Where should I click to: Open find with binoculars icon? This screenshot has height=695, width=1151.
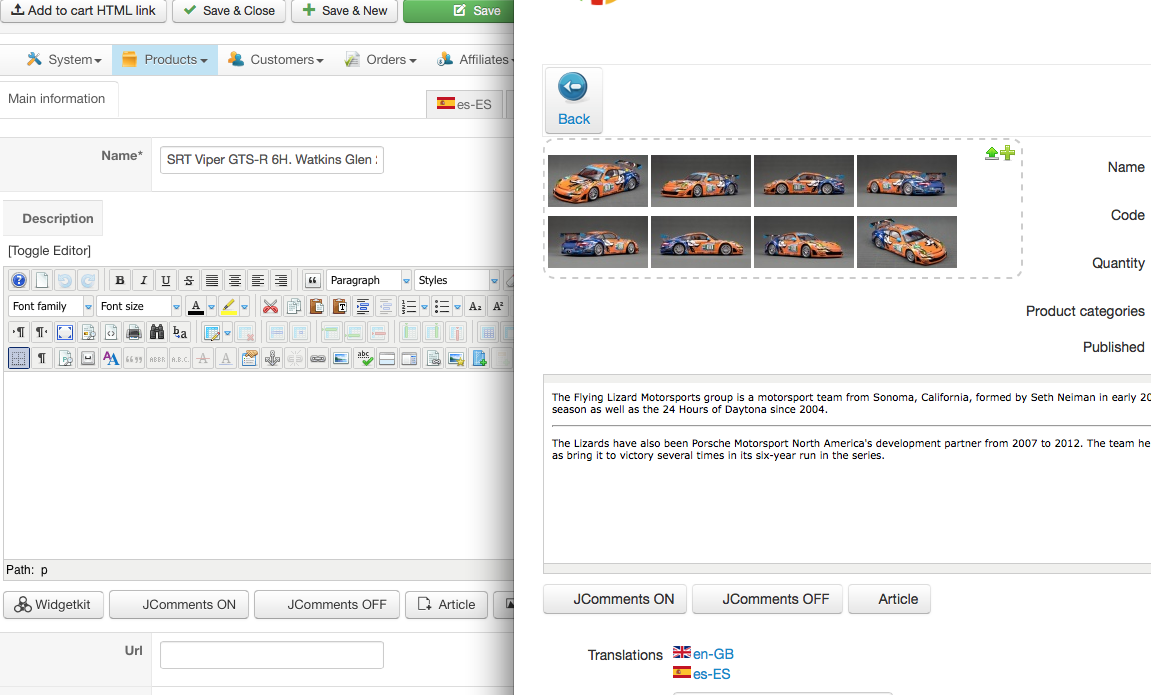click(156, 332)
